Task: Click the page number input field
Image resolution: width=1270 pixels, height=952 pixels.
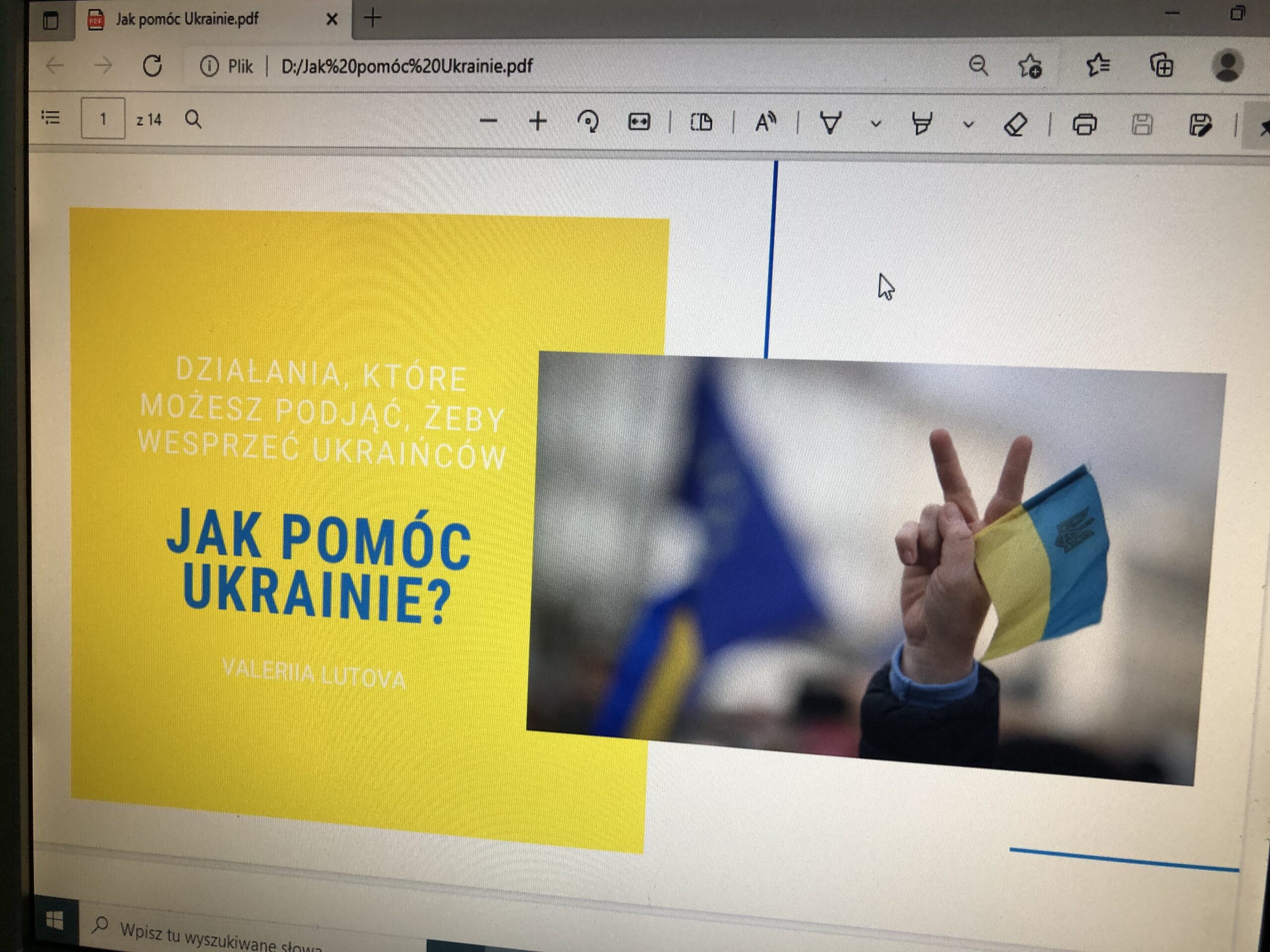Action: [x=103, y=119]
